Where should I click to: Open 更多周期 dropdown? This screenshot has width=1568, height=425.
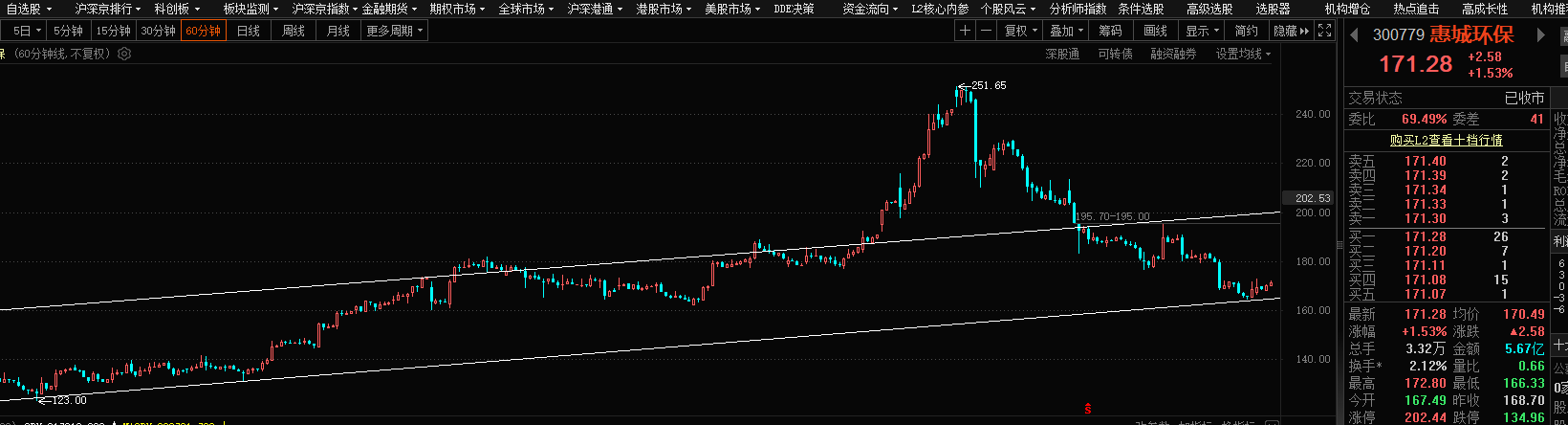[394, 31]
